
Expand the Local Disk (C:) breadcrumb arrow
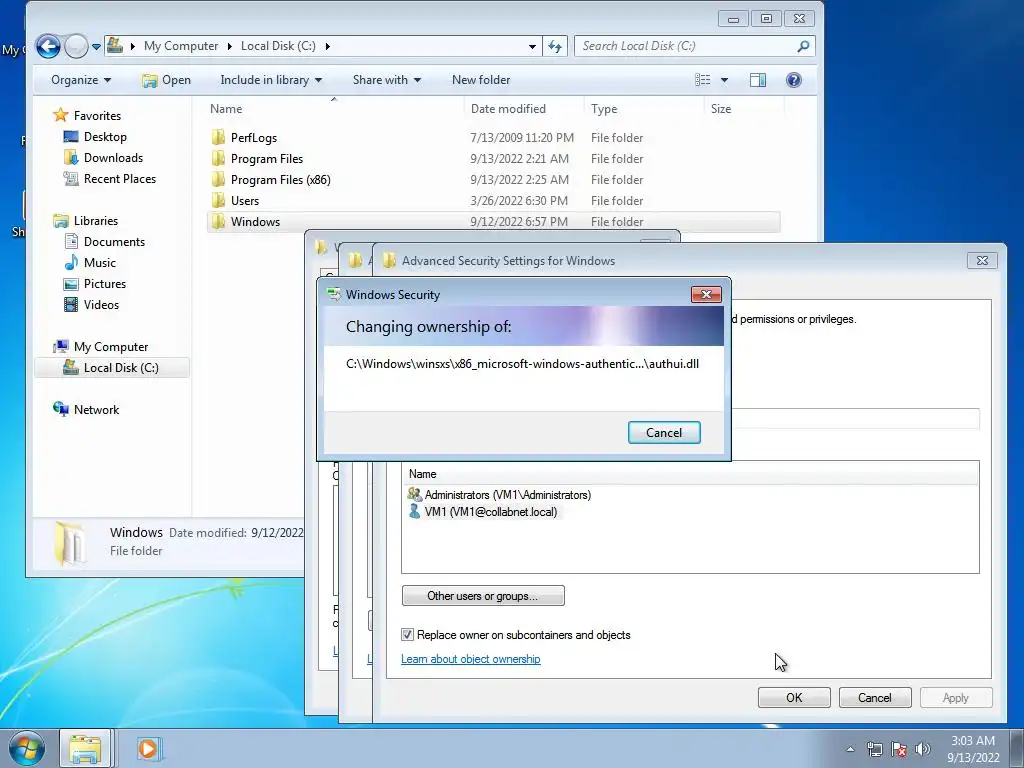tap(327, 46)
